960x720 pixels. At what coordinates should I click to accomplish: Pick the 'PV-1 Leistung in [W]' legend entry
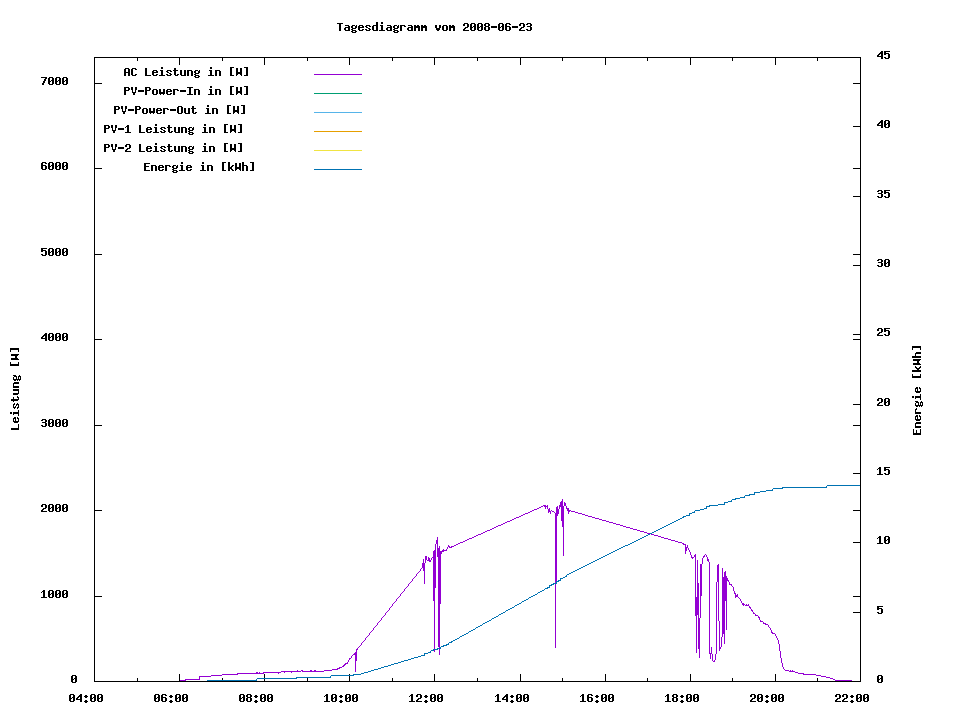(173, 129)
